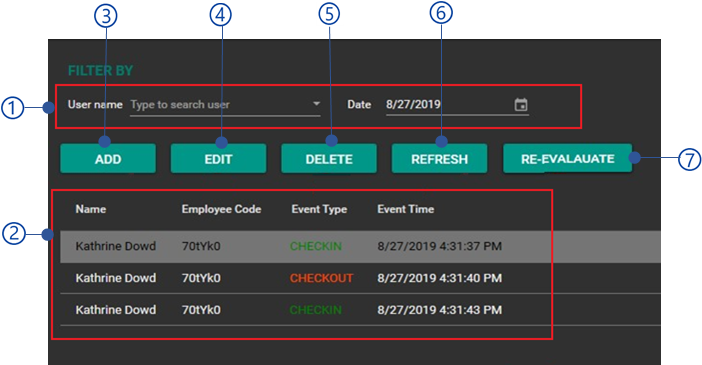Click the User name label
Image resolution: width=702 pixels, height=365 pixels.
coord(95,105)
